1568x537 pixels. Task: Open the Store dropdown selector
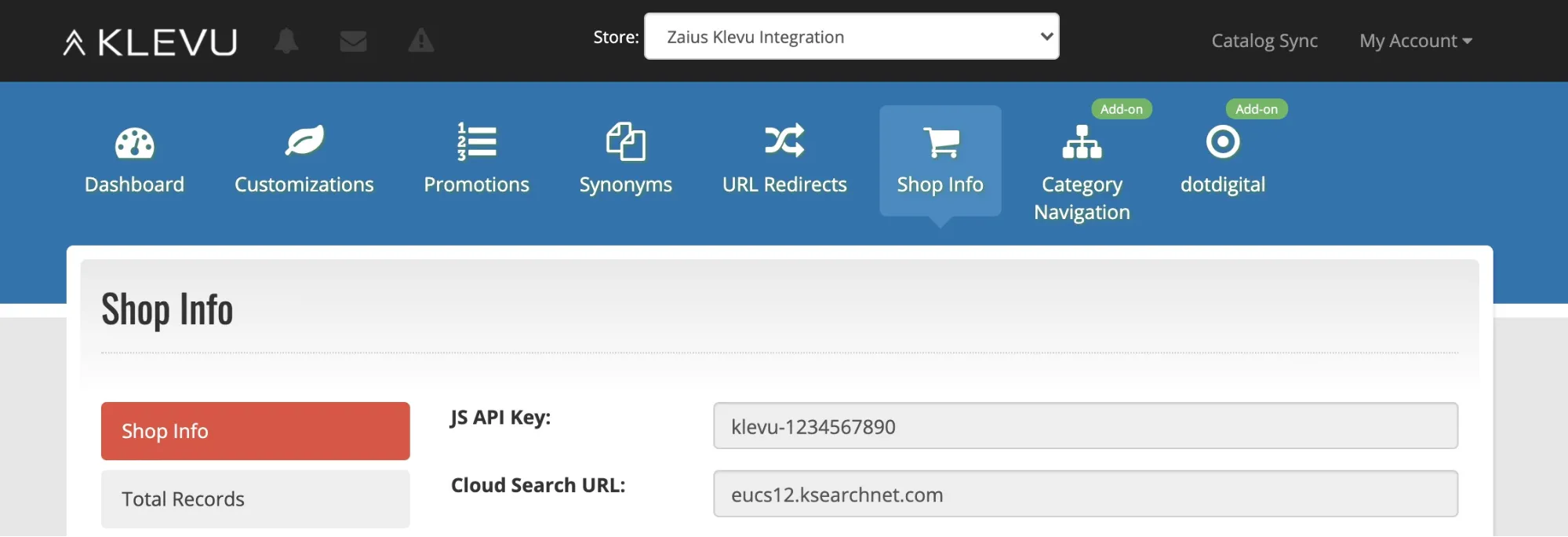(x=851, y=36)
